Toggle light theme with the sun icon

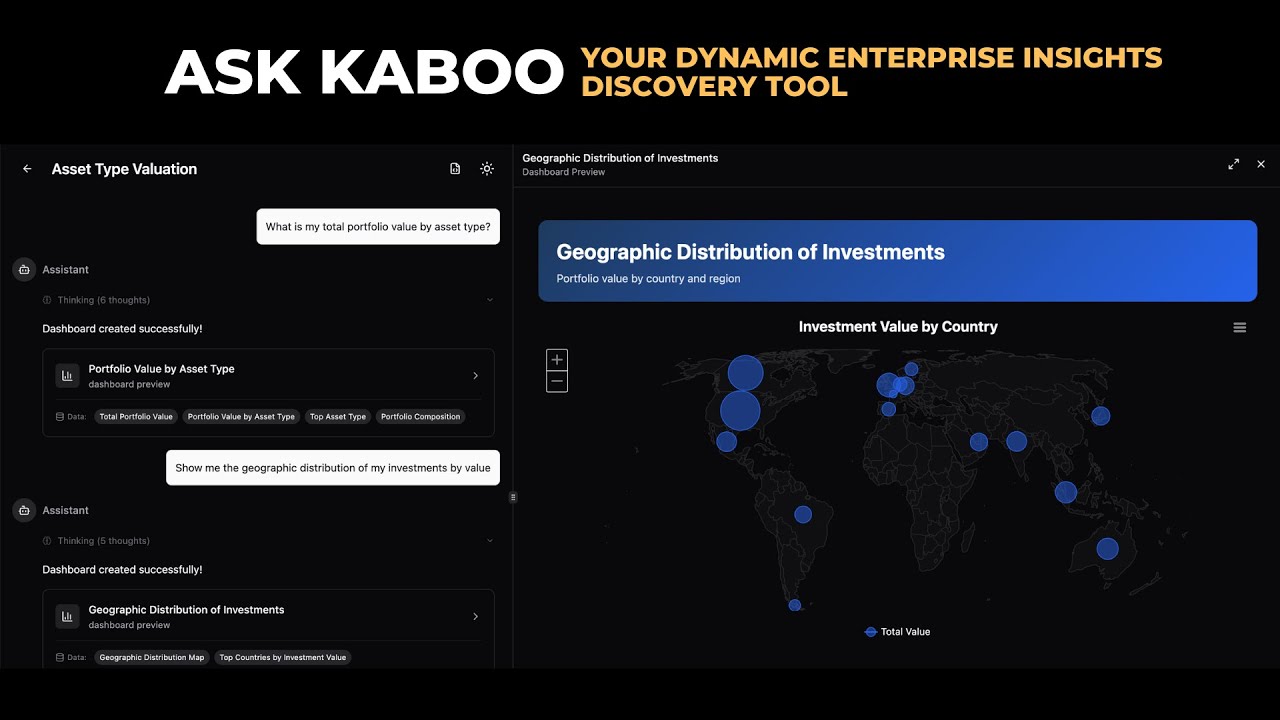pyautogui.click(x=487, y=169)
